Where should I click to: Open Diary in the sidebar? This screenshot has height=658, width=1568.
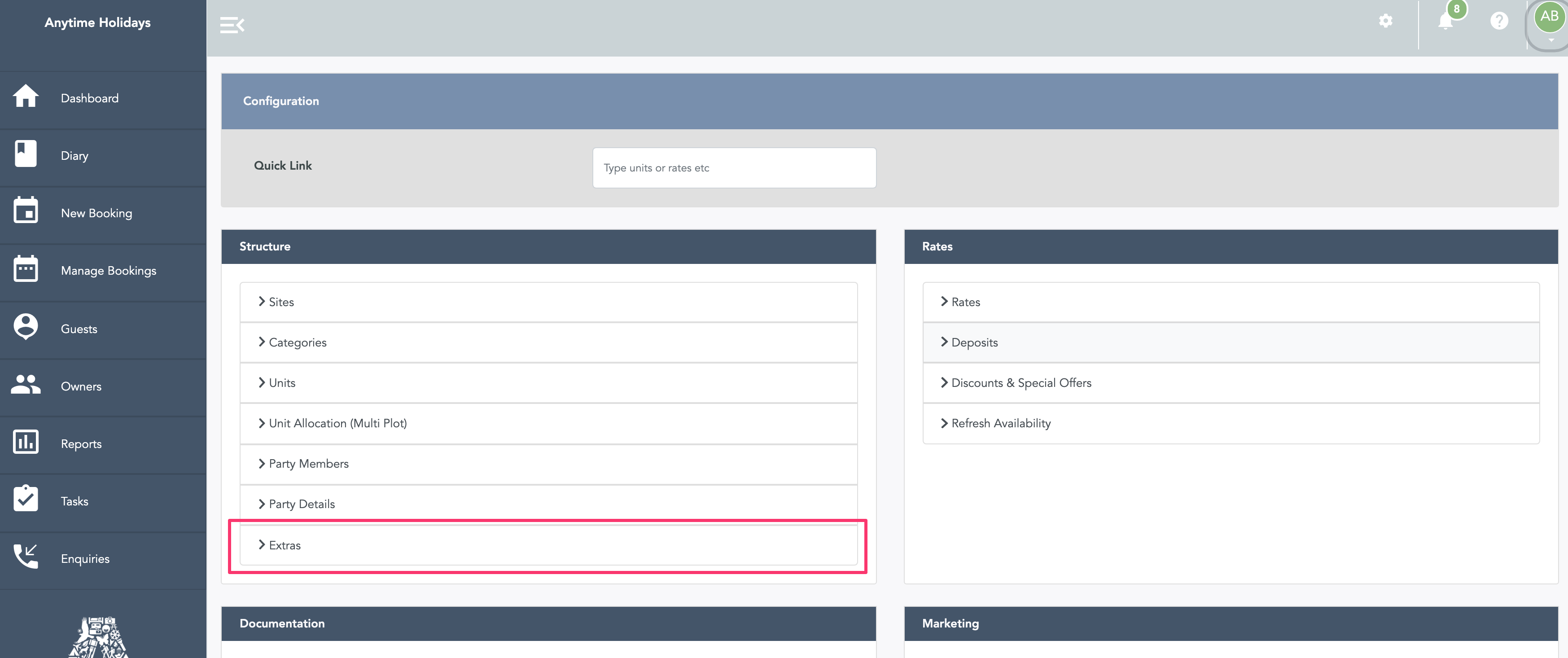pyautogui.click(x=74, y=156)
